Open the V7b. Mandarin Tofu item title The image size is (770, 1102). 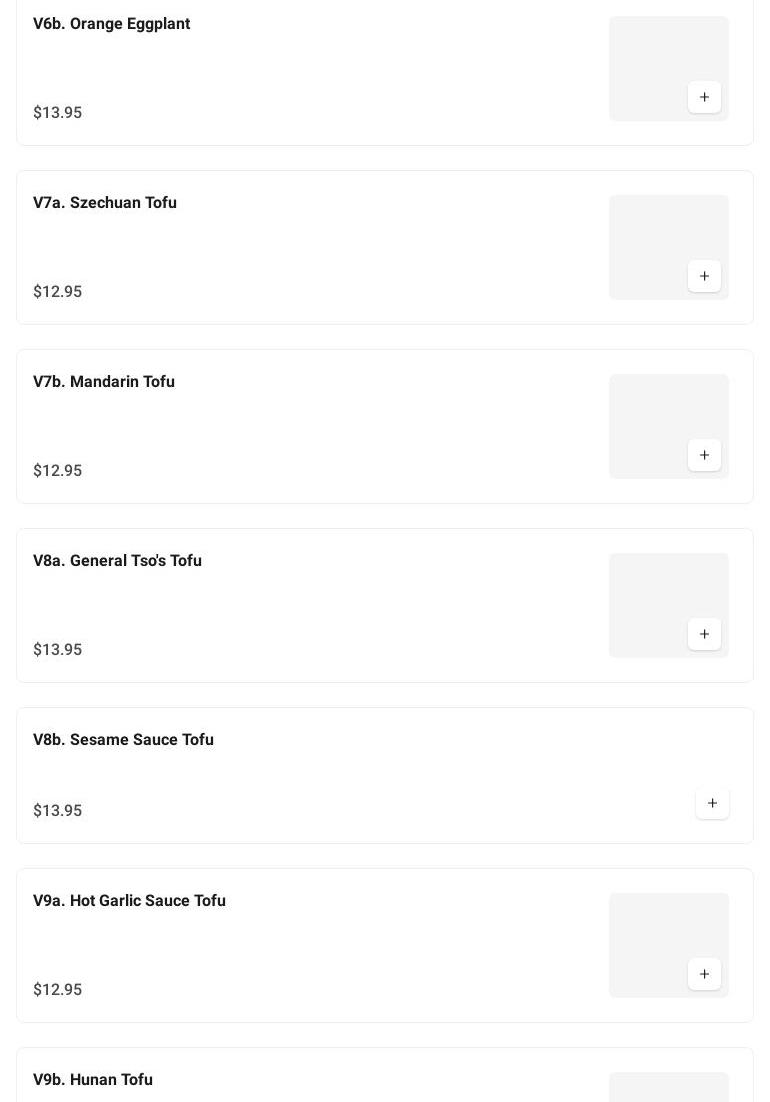point(104,382)
